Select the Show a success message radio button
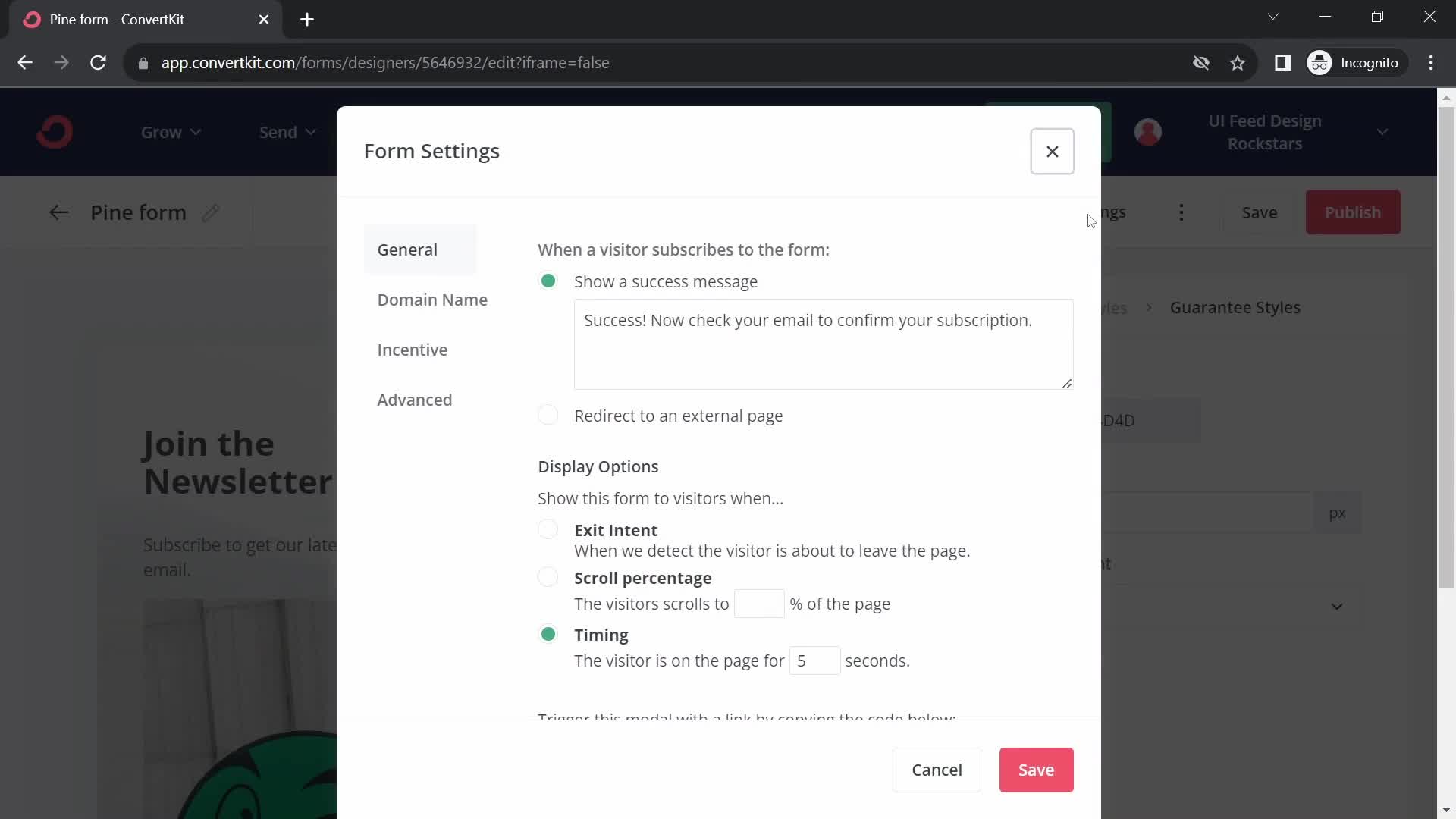 pyautogui.click(x=548, y=281)
